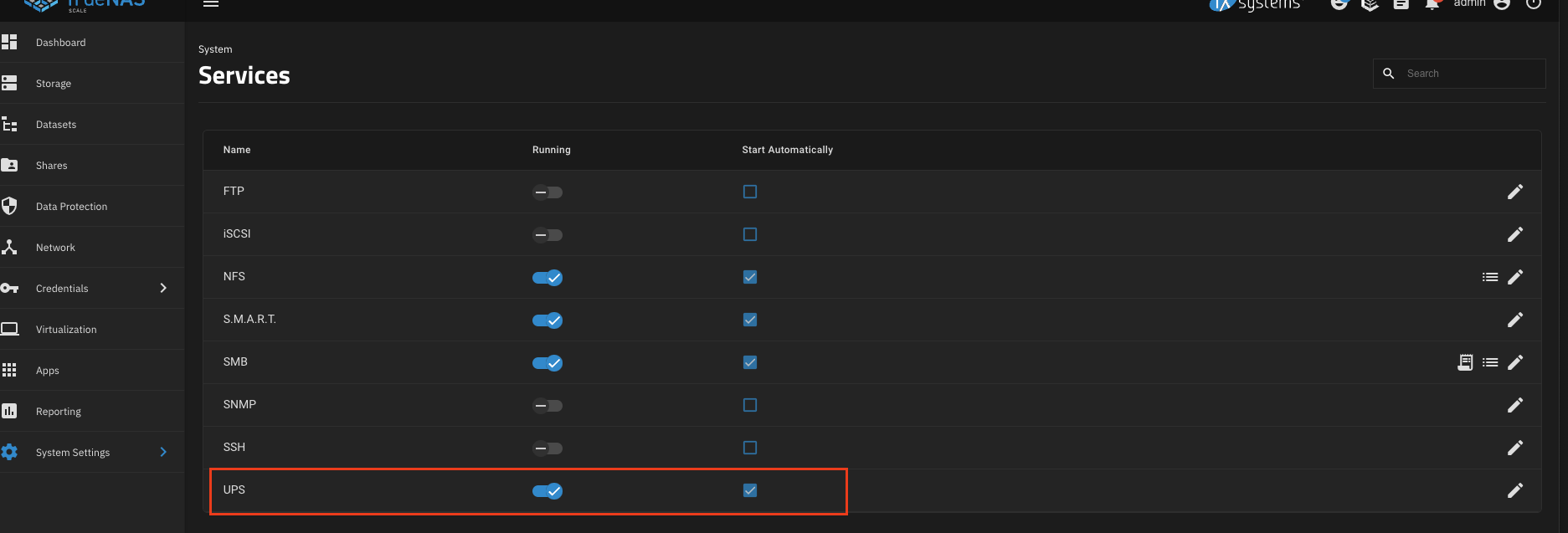Click the NFS row pencil icon

click(1514, 277)
